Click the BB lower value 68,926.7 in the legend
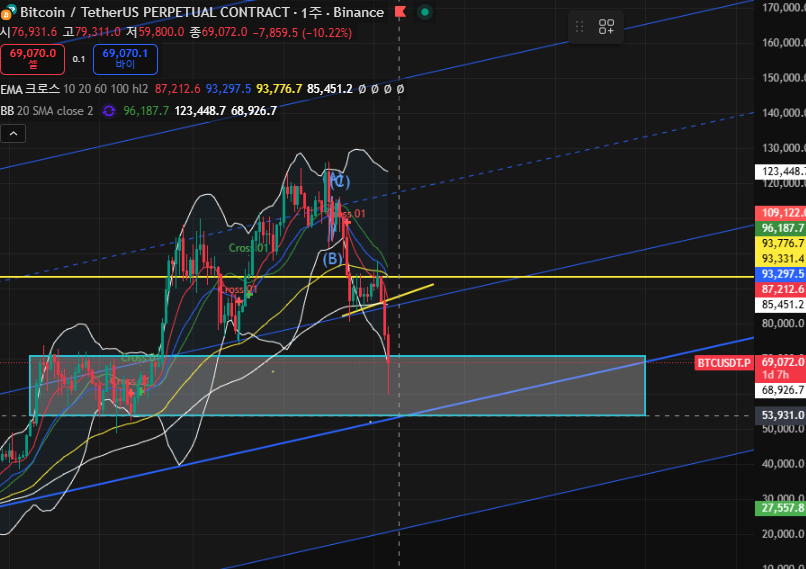Screen dimensions: 806x569 click(254, 111)
